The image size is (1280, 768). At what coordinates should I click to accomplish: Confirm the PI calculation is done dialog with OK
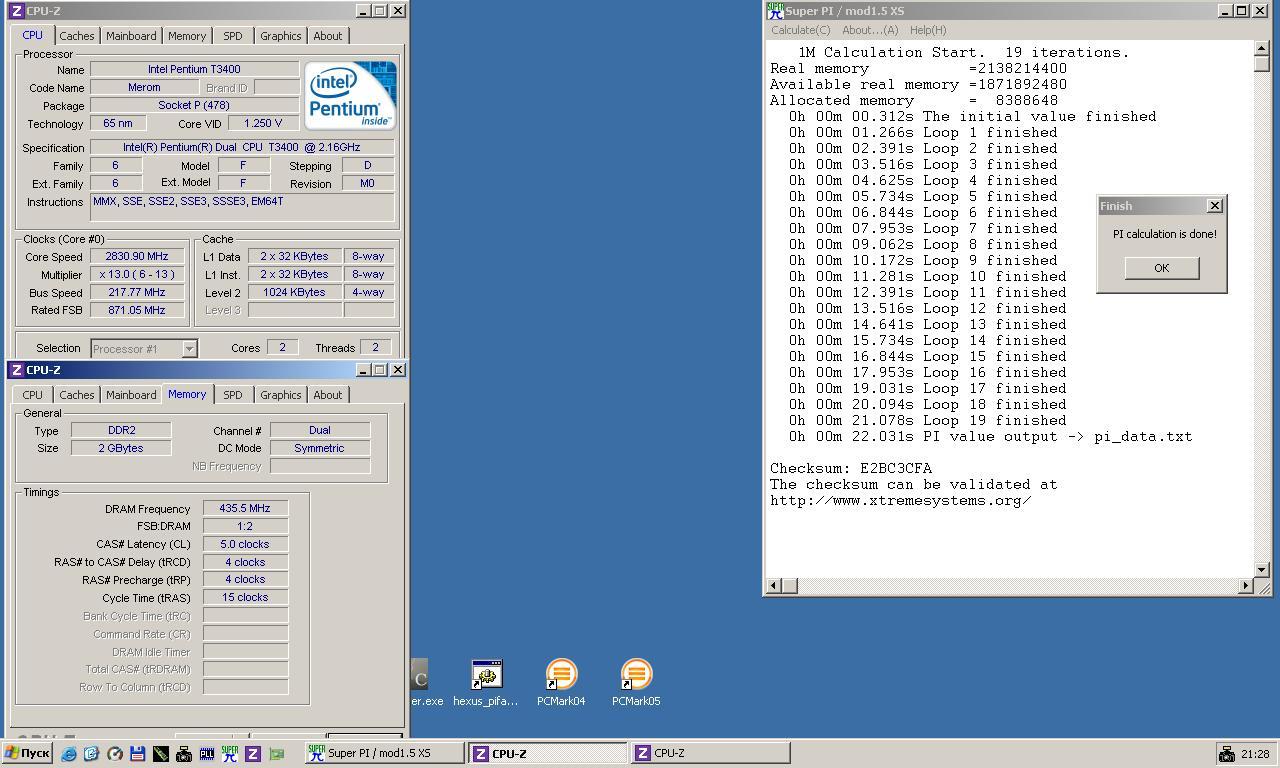pos(1161,267)
